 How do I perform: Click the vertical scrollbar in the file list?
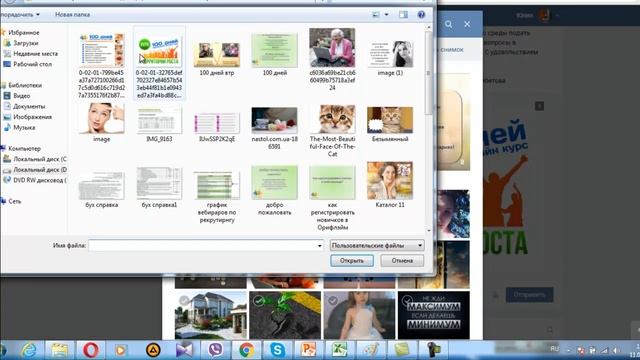(x=428, y=73)
